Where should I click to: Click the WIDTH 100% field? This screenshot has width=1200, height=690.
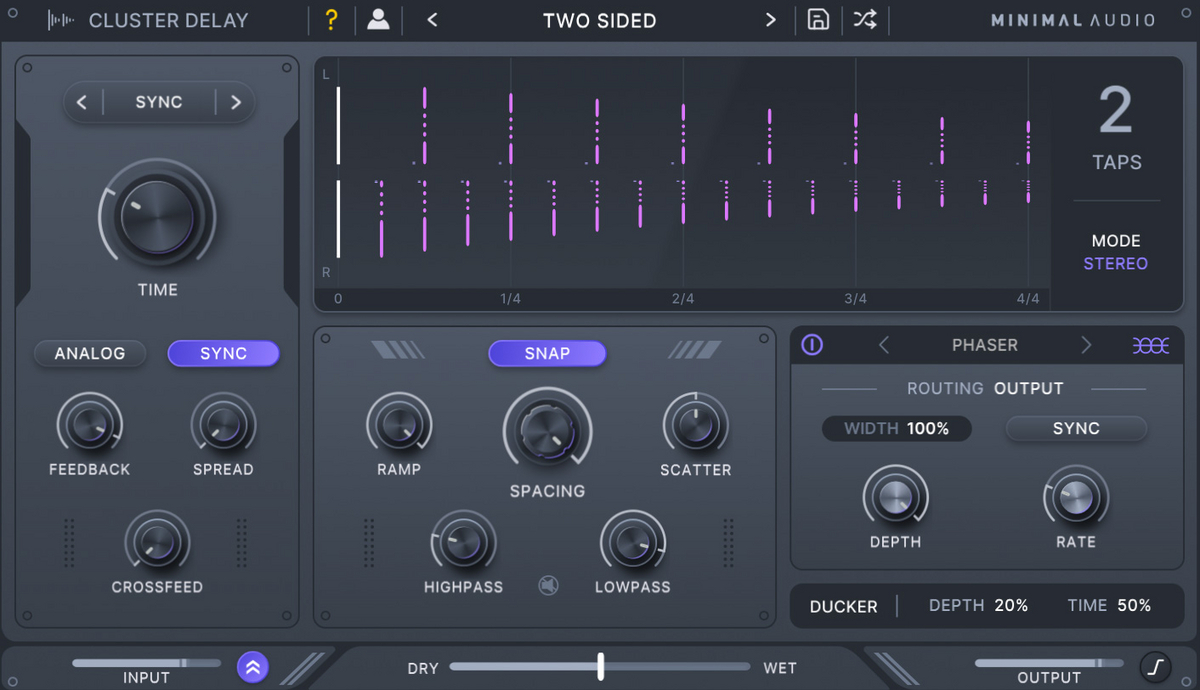897,428
